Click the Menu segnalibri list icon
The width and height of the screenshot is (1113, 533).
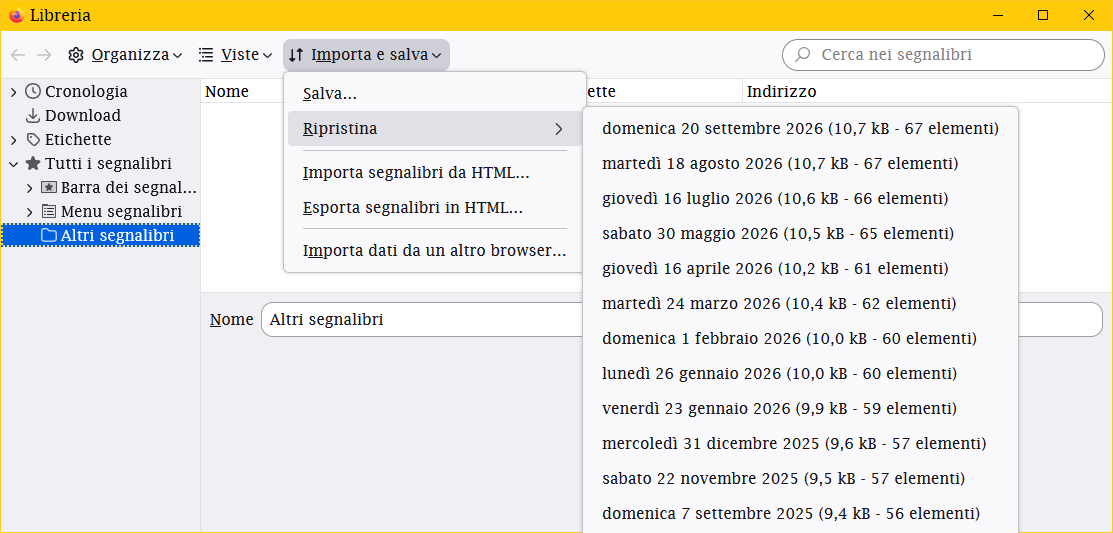point(49,211)
